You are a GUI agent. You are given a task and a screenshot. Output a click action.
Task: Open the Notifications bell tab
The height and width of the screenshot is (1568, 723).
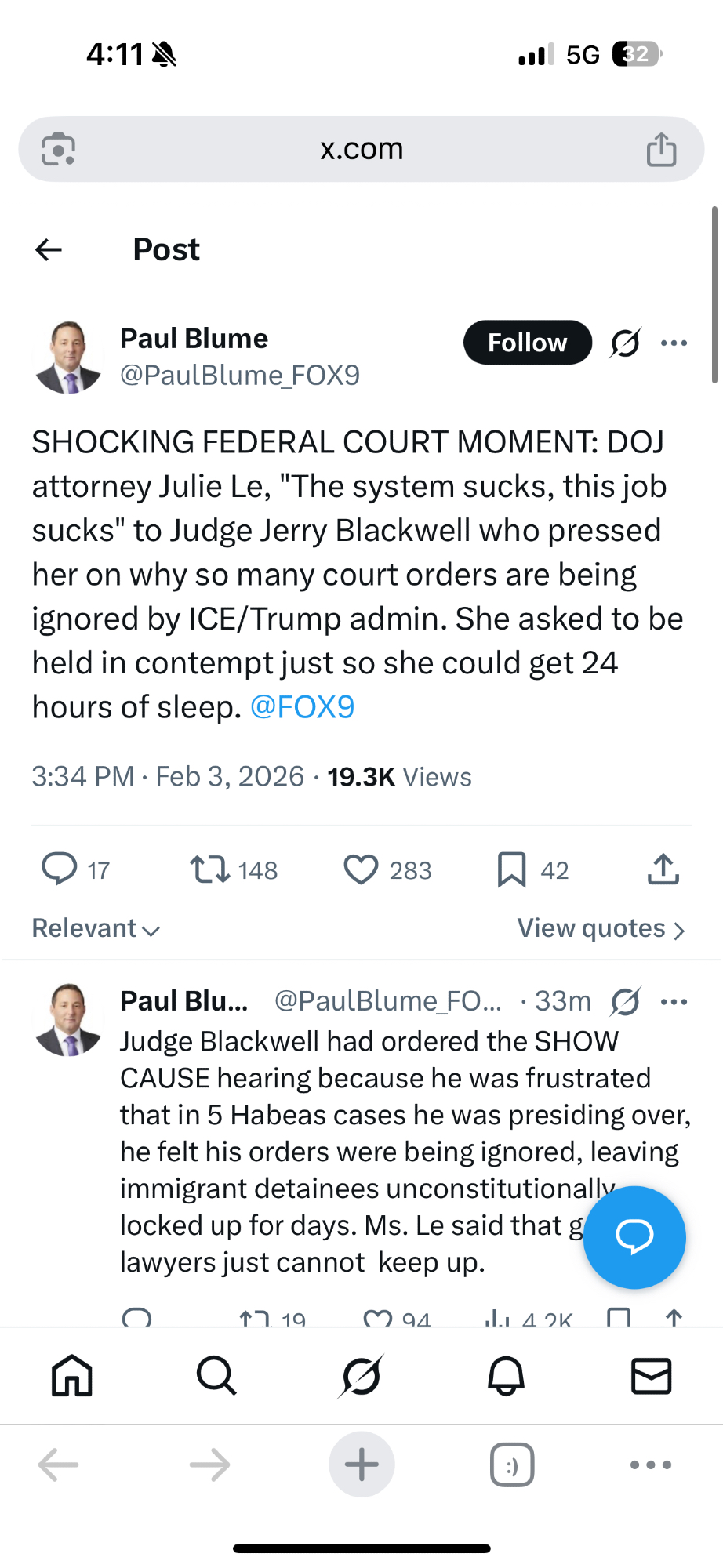point(506,1376)
